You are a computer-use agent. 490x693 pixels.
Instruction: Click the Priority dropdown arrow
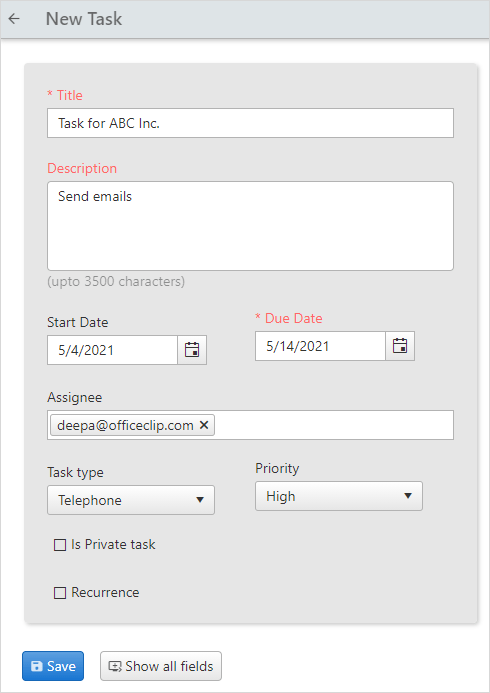pyautogui.click(x=408, y=496)
